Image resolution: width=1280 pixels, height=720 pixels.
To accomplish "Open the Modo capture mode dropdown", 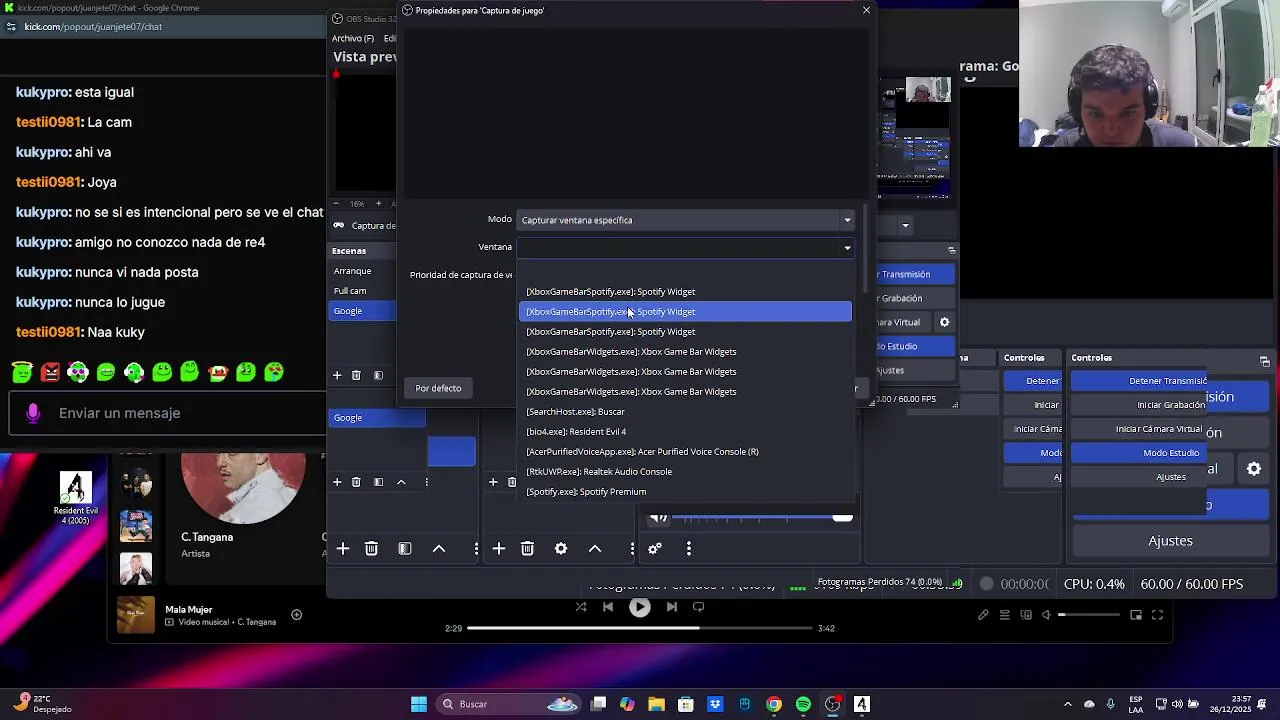I will [686, 220].
